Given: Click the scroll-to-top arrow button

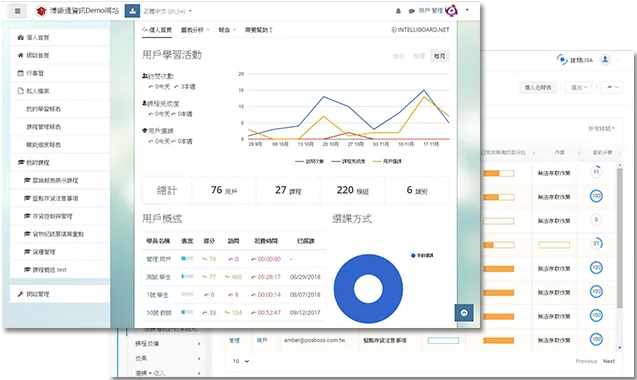Looking at the screenshot, I should (x=464, y=313).
